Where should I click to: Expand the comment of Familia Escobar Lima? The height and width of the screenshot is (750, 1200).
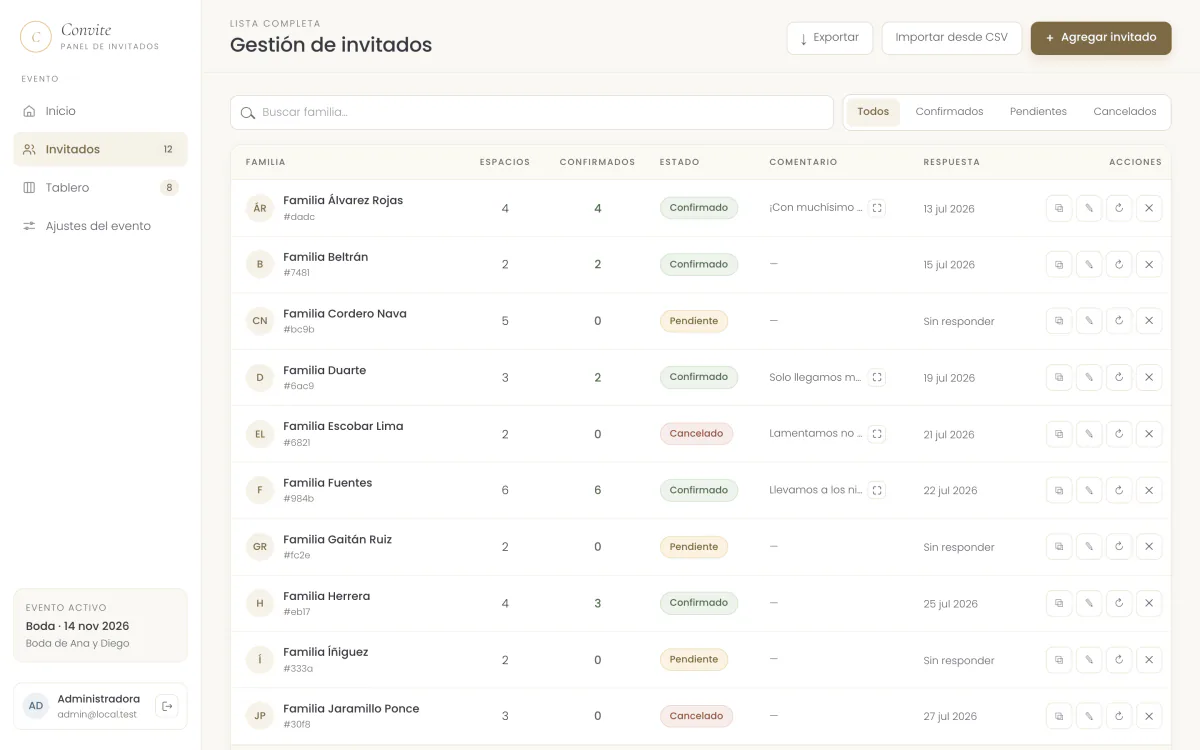[877, 434]
